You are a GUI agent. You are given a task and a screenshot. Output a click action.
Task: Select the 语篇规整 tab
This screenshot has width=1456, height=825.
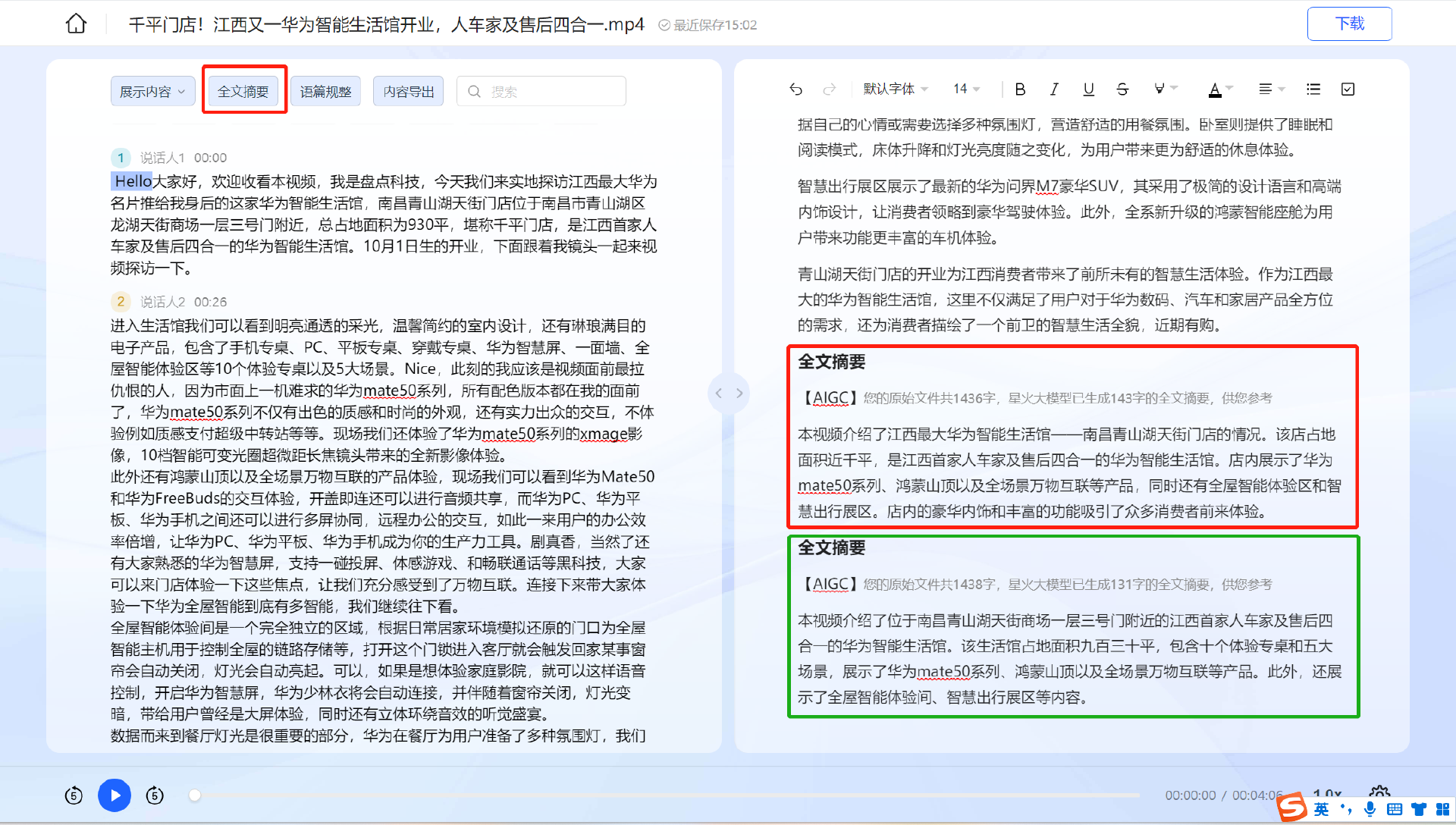326,92
